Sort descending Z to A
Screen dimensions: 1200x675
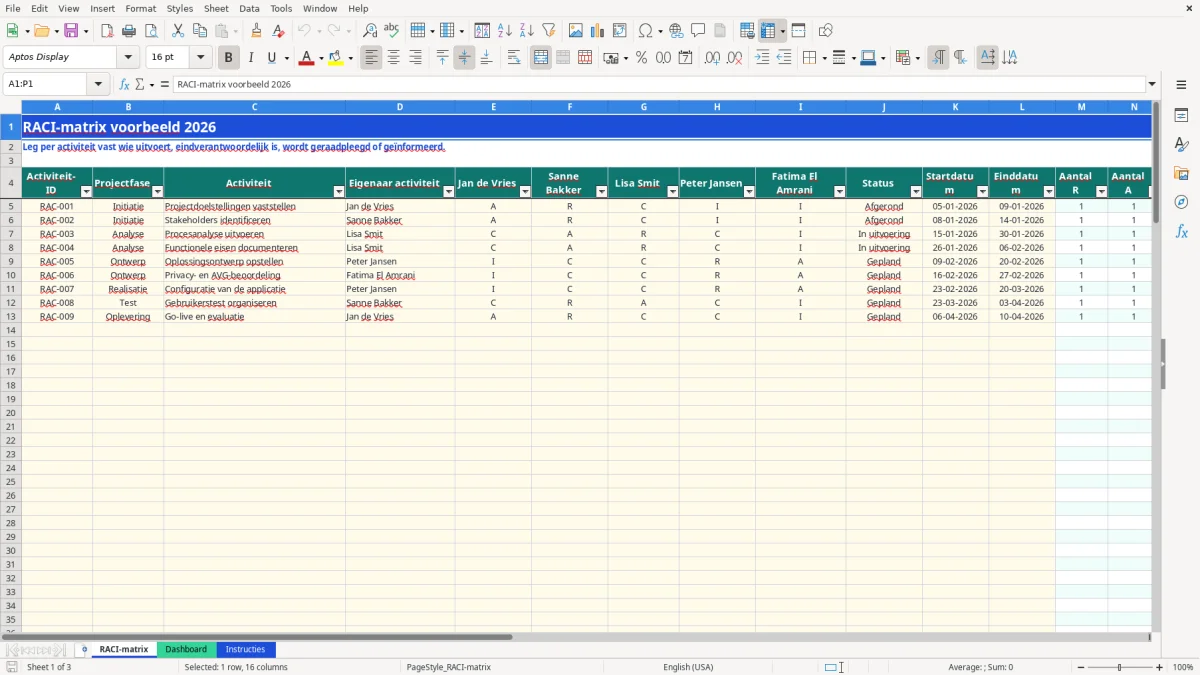coord(527,31)
